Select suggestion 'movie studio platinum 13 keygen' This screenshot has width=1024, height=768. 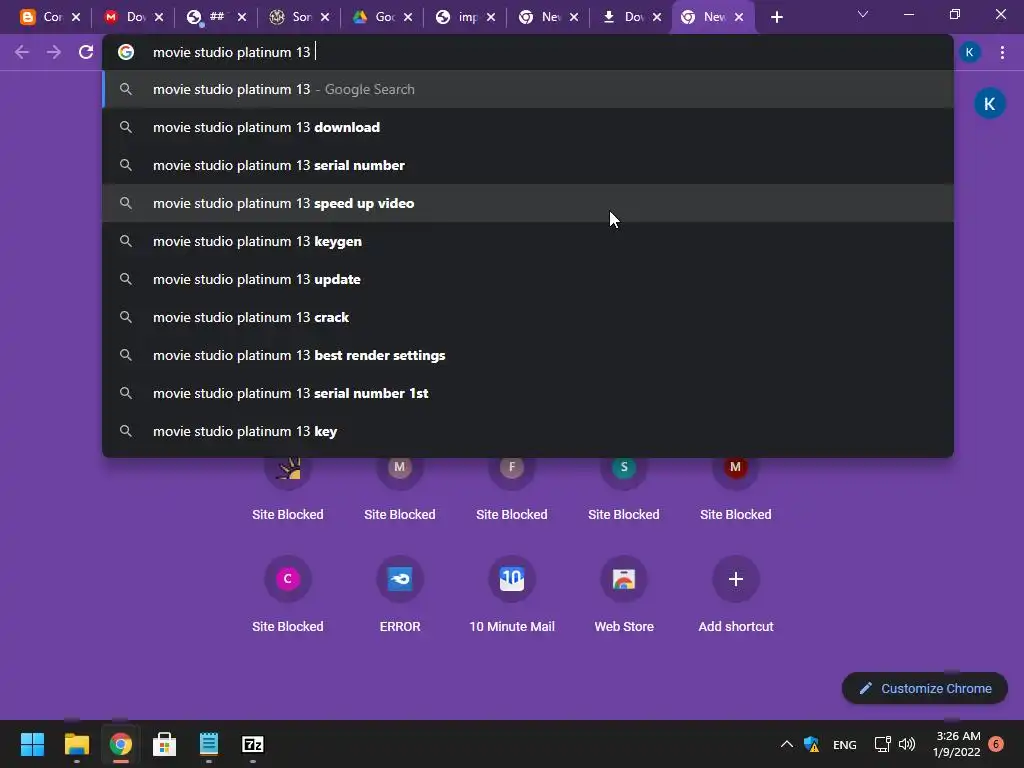tap(528, 242)
